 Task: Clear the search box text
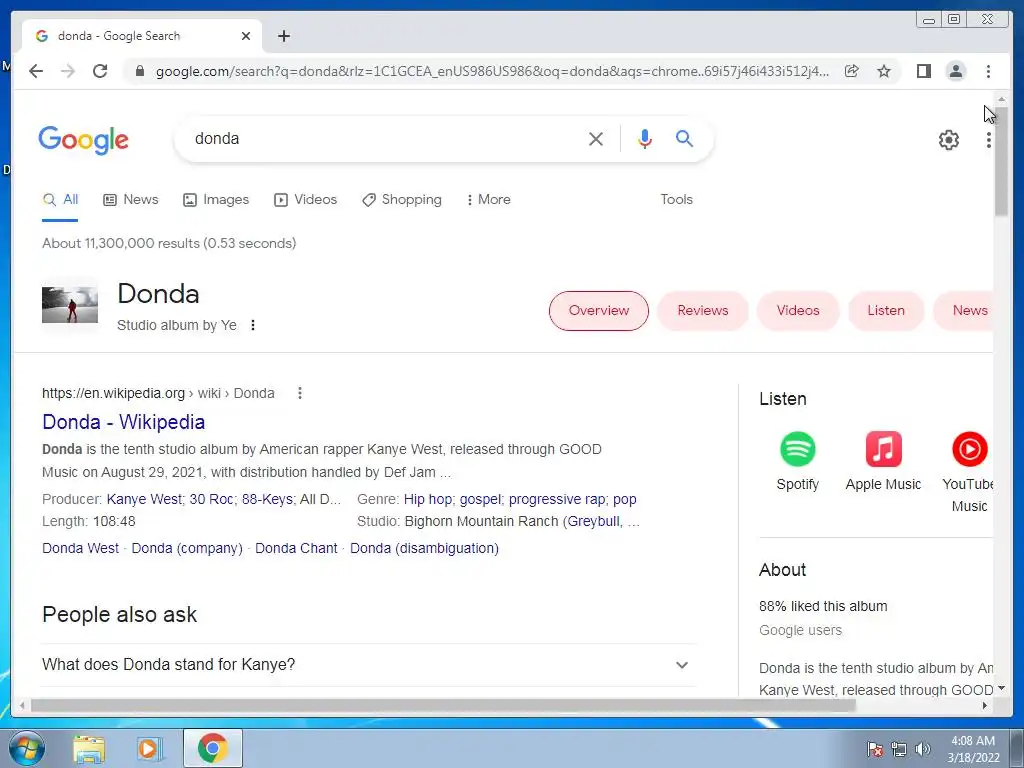coord(596,138)
